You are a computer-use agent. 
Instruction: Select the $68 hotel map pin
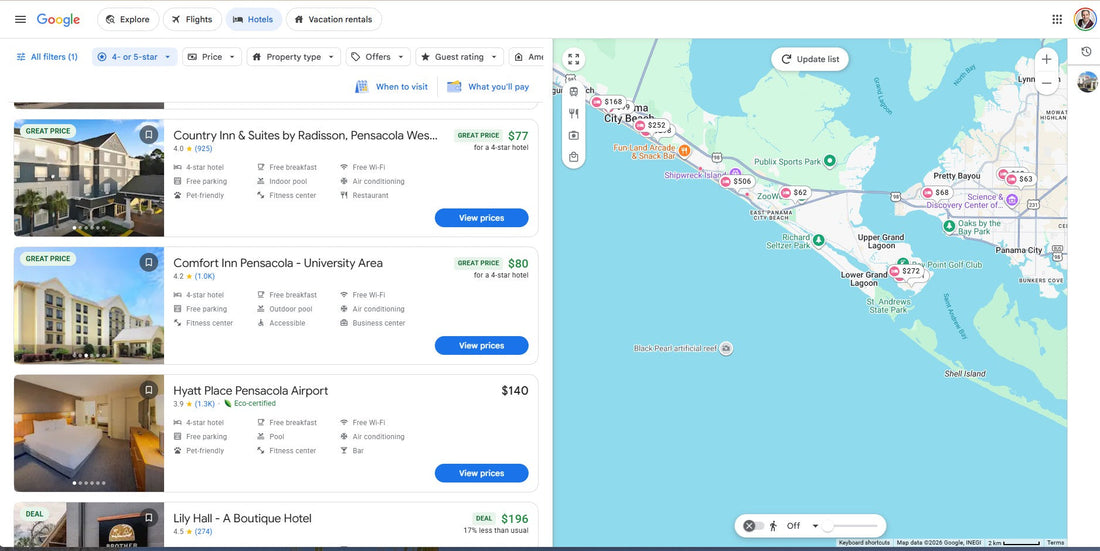937,192
